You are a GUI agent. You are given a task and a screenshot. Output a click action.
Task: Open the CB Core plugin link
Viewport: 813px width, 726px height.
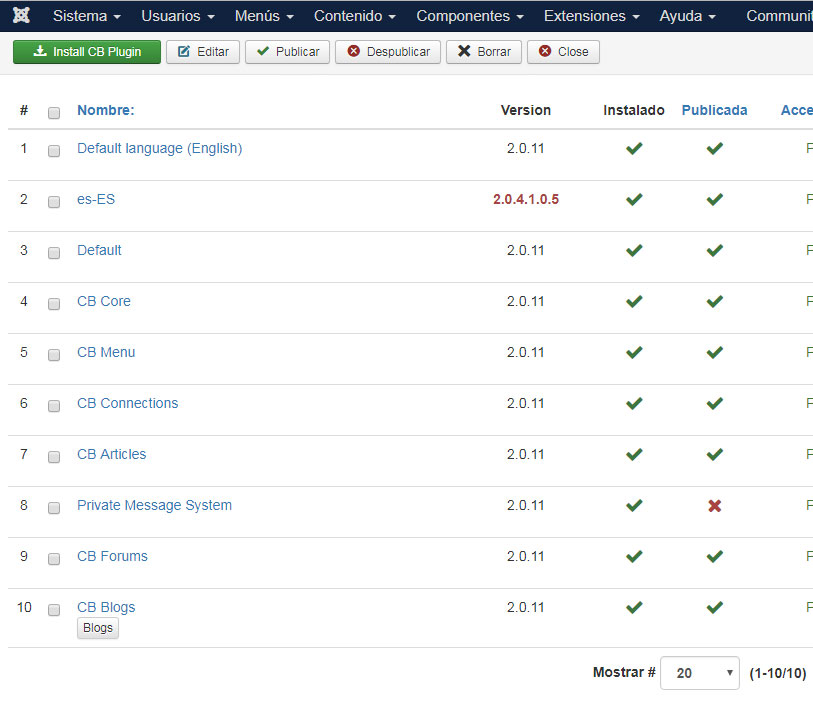pyautogui.click(x=104, y=301)
